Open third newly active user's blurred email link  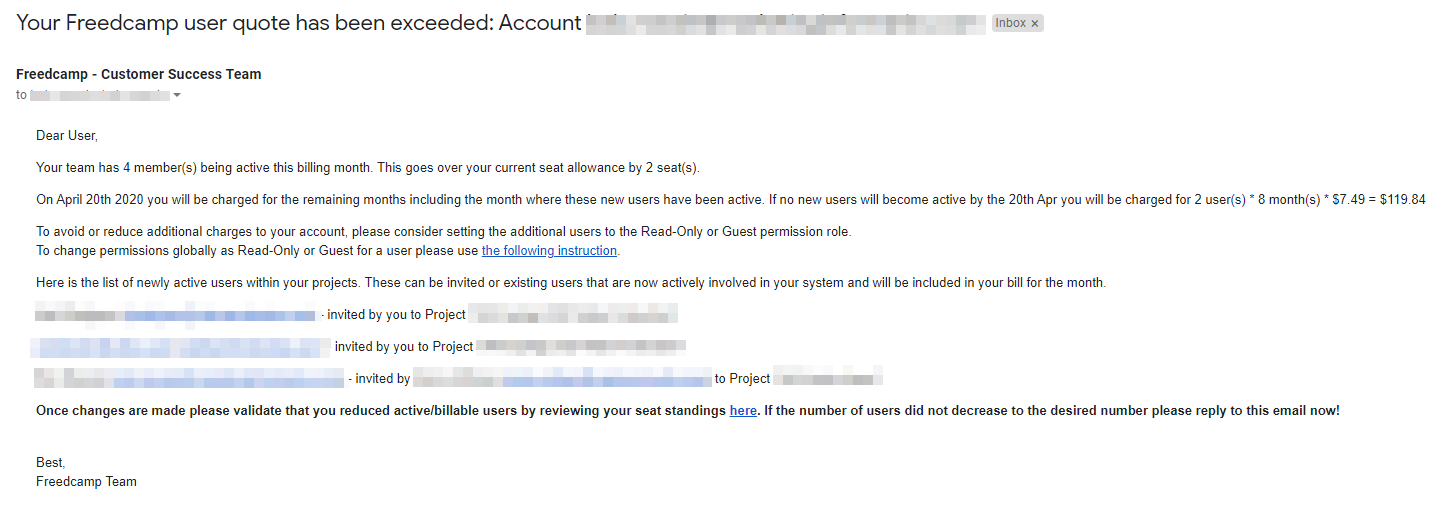[228, 379]
